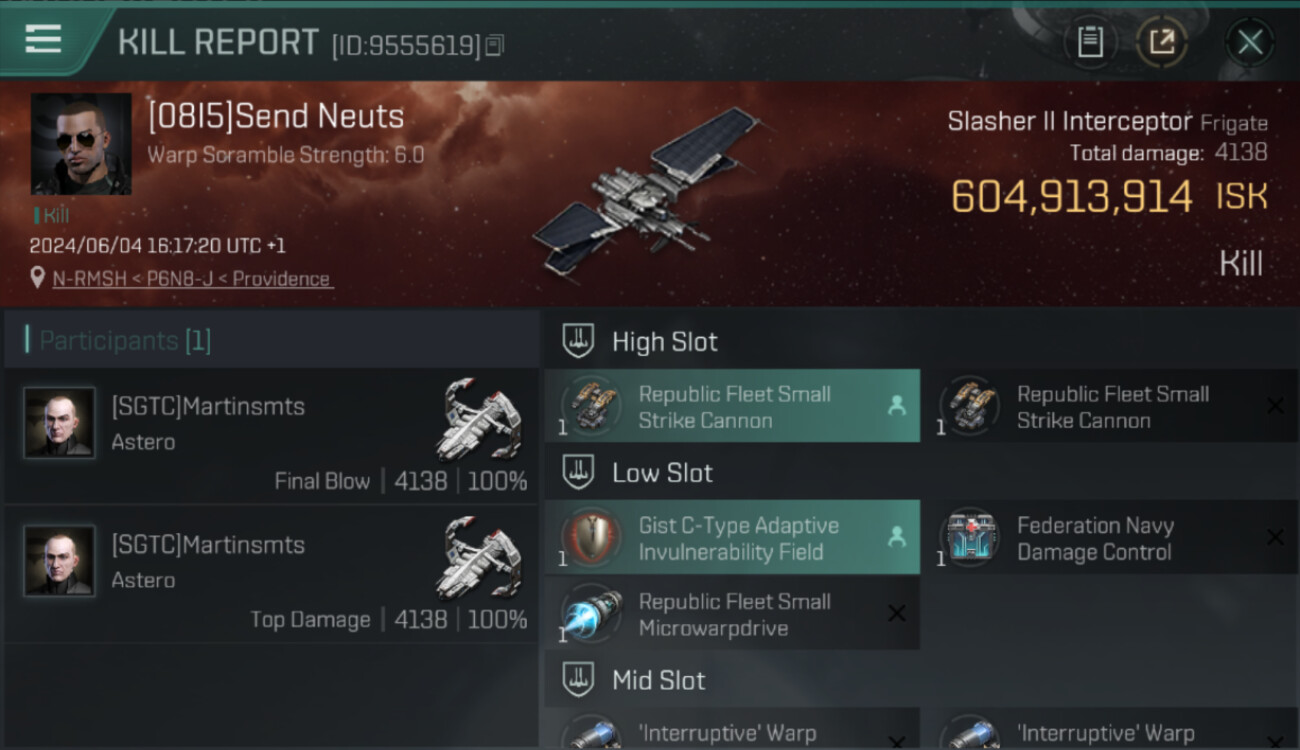
Task: Open Martinsmts Final Blow participant entry
Action: click(272, 436)
